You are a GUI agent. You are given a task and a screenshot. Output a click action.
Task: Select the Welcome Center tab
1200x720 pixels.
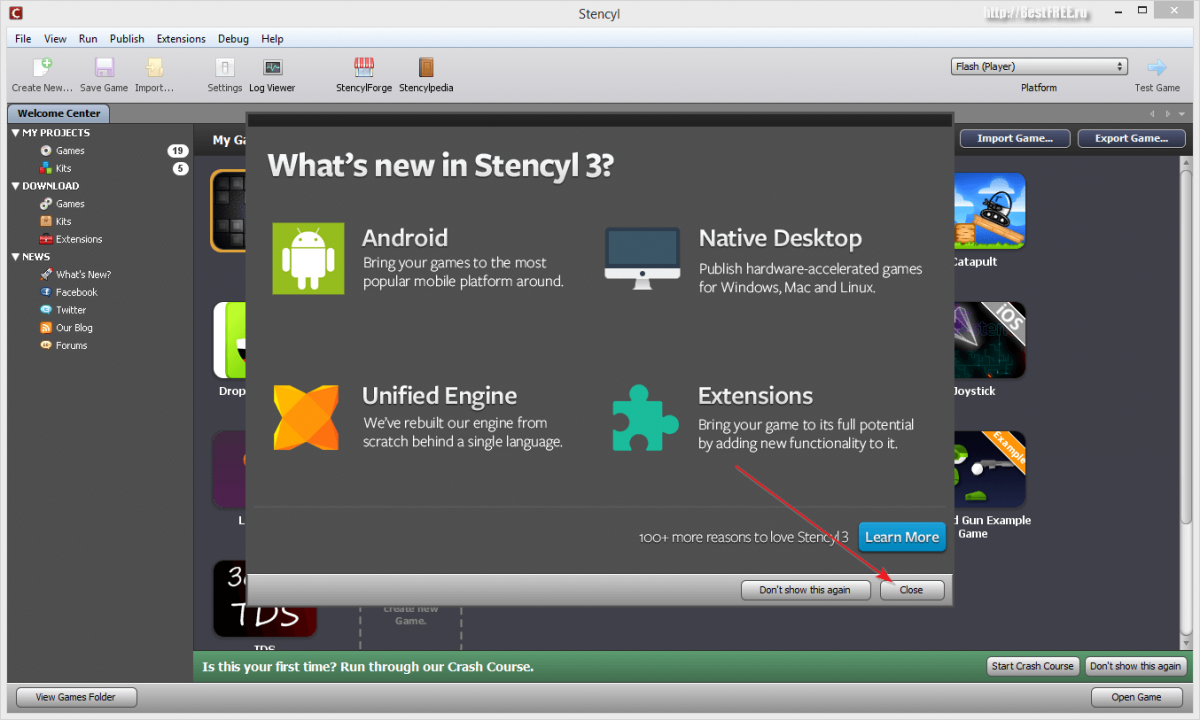point(59,114)
